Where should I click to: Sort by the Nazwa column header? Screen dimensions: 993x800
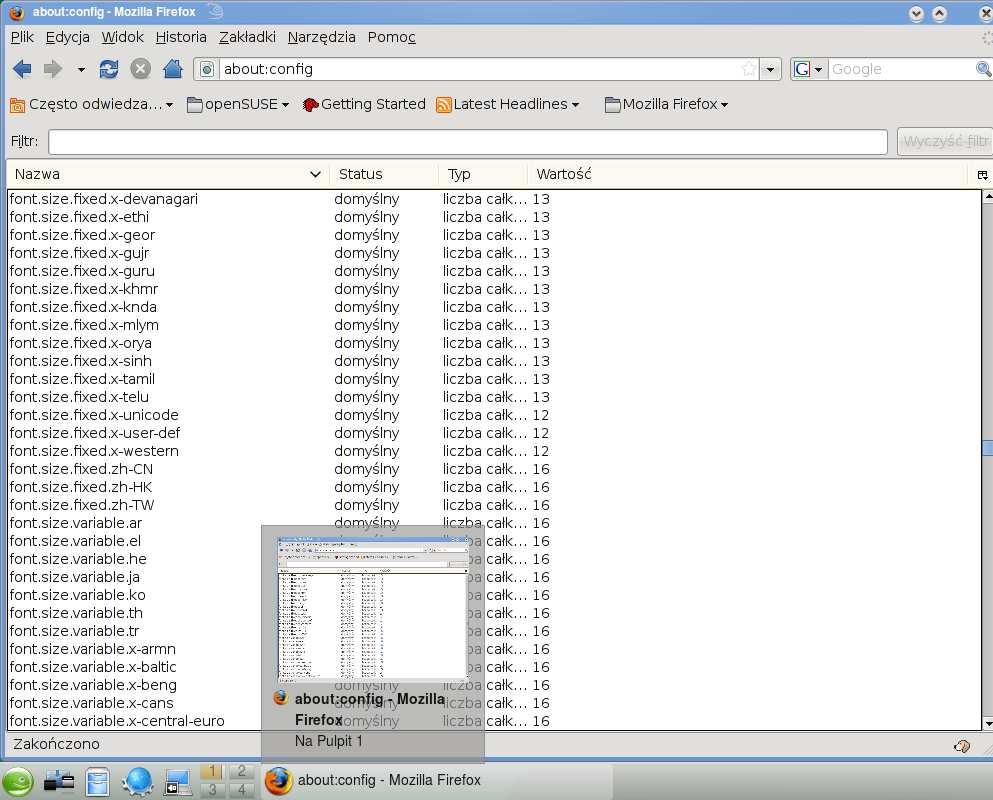point(168,174)
